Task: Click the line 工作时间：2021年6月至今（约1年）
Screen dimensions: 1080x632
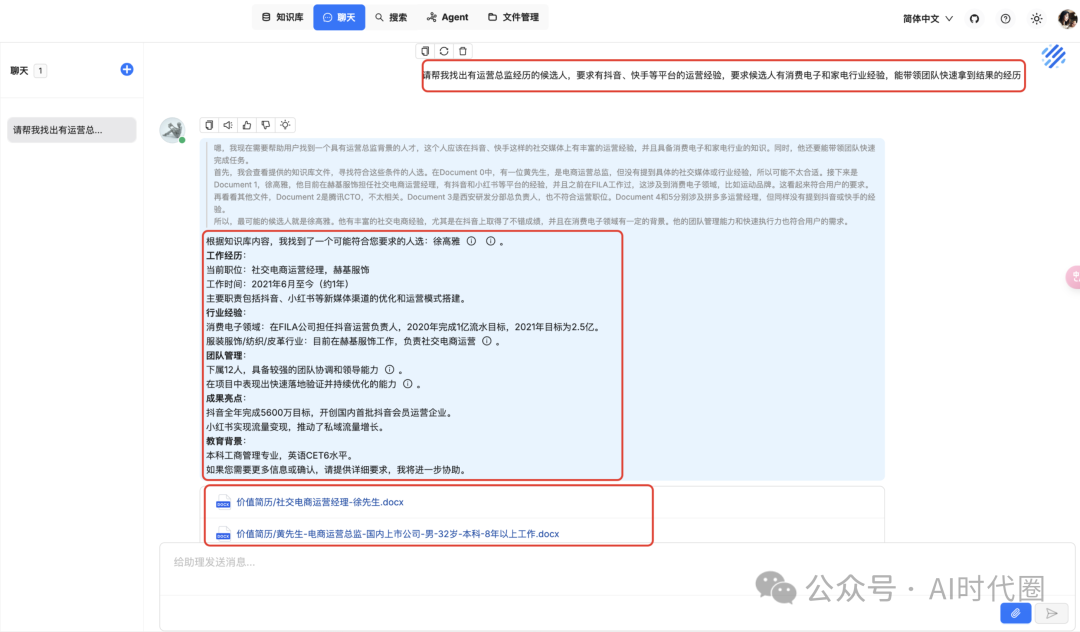Action: click(x=277, y=284)
